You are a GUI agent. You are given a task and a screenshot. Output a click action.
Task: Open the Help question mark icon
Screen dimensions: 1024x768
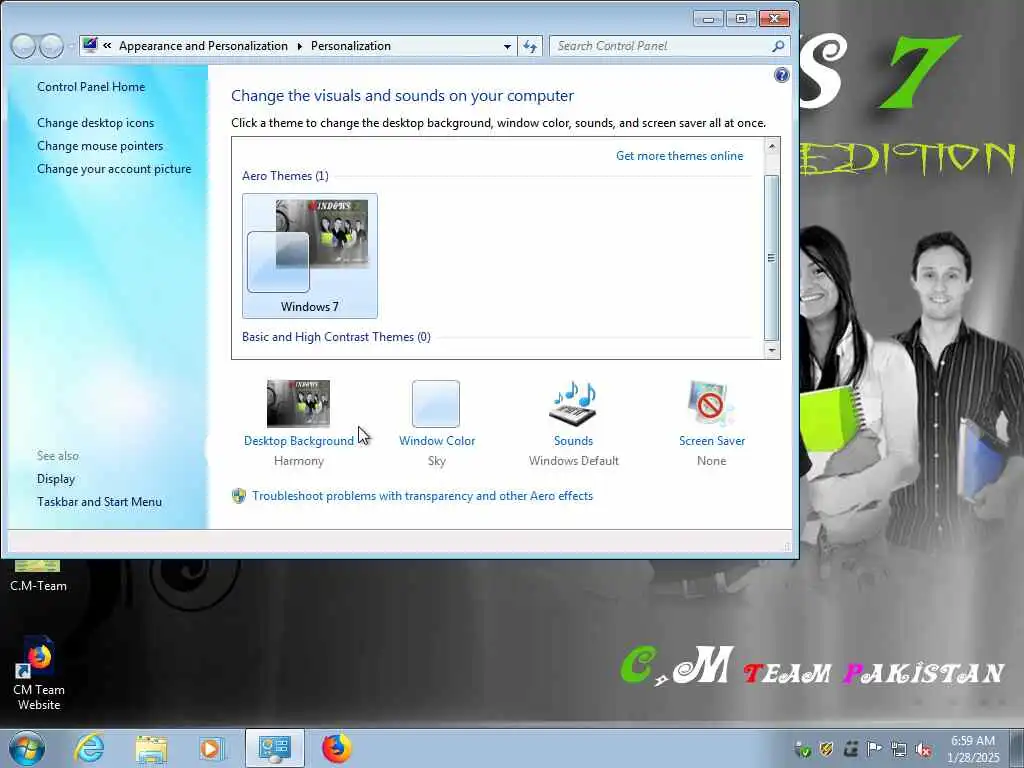coord(781,75)
